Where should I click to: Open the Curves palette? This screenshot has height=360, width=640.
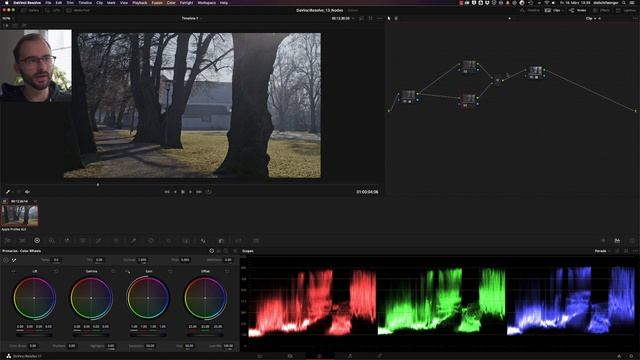click(x=98, y=241)
